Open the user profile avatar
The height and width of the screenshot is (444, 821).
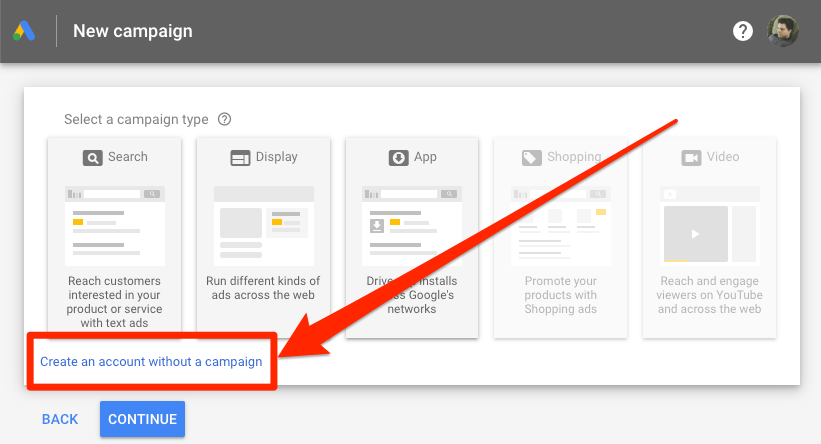click(782, 31)
